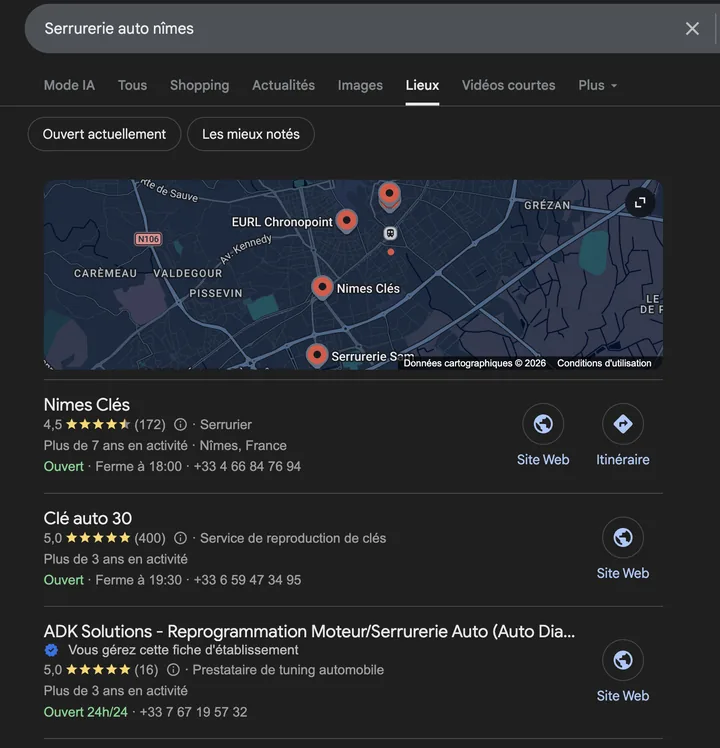Open info icon beside Clé auto 30 rating
Screen dimensions: 720x748
(x=180, y=538)
